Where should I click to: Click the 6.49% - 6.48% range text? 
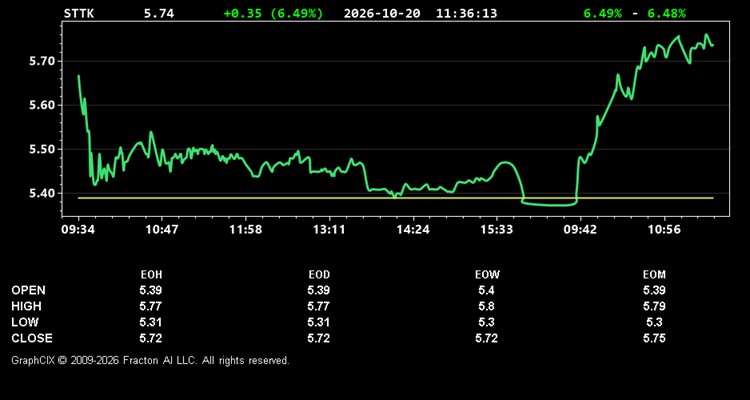tap(634, 13)
